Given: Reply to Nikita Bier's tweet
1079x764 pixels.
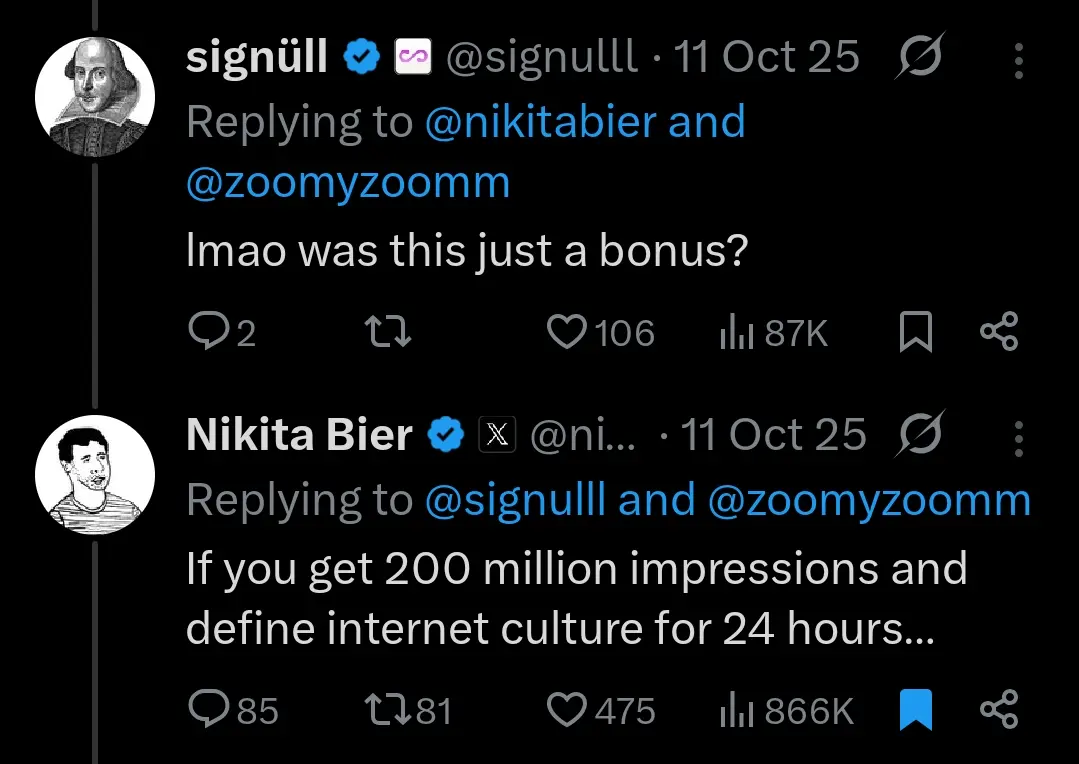Looking at the screenshot, I should click(x=208, y=711).
